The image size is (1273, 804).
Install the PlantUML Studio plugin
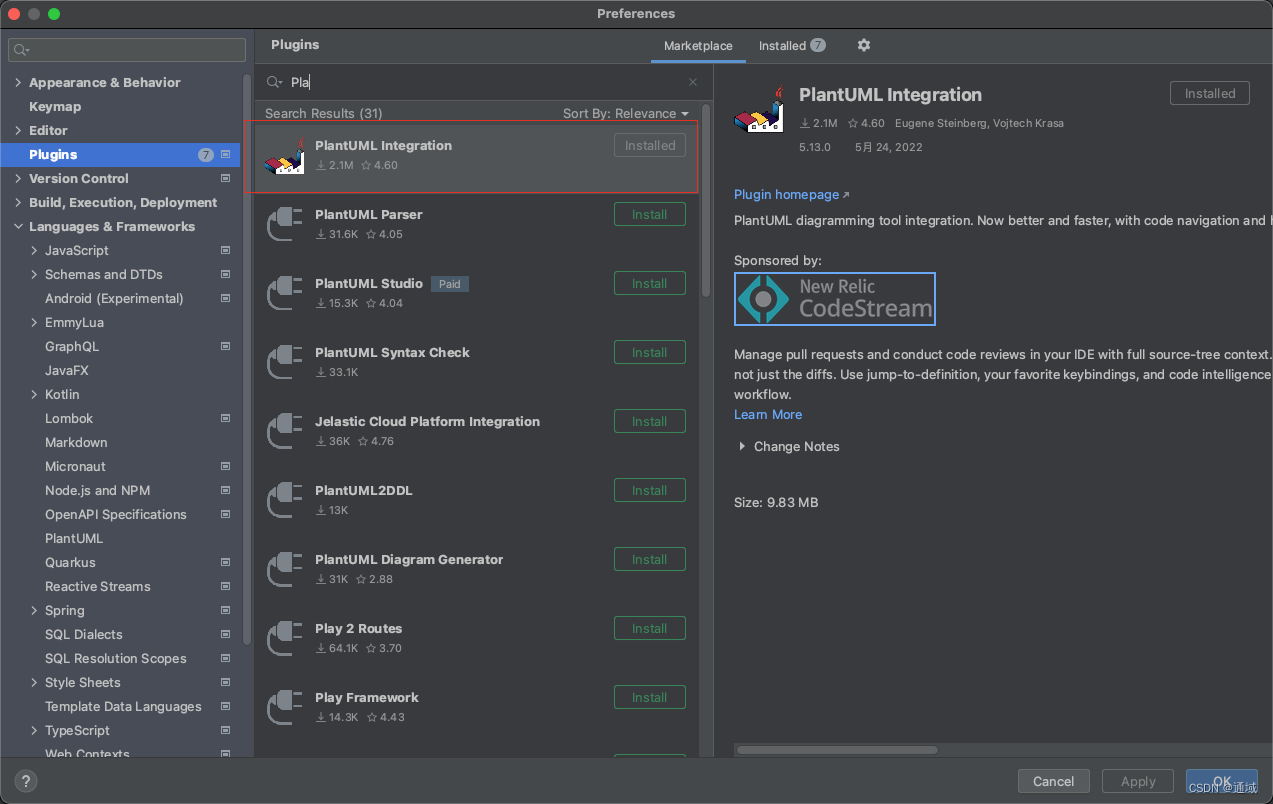[650, 284]
